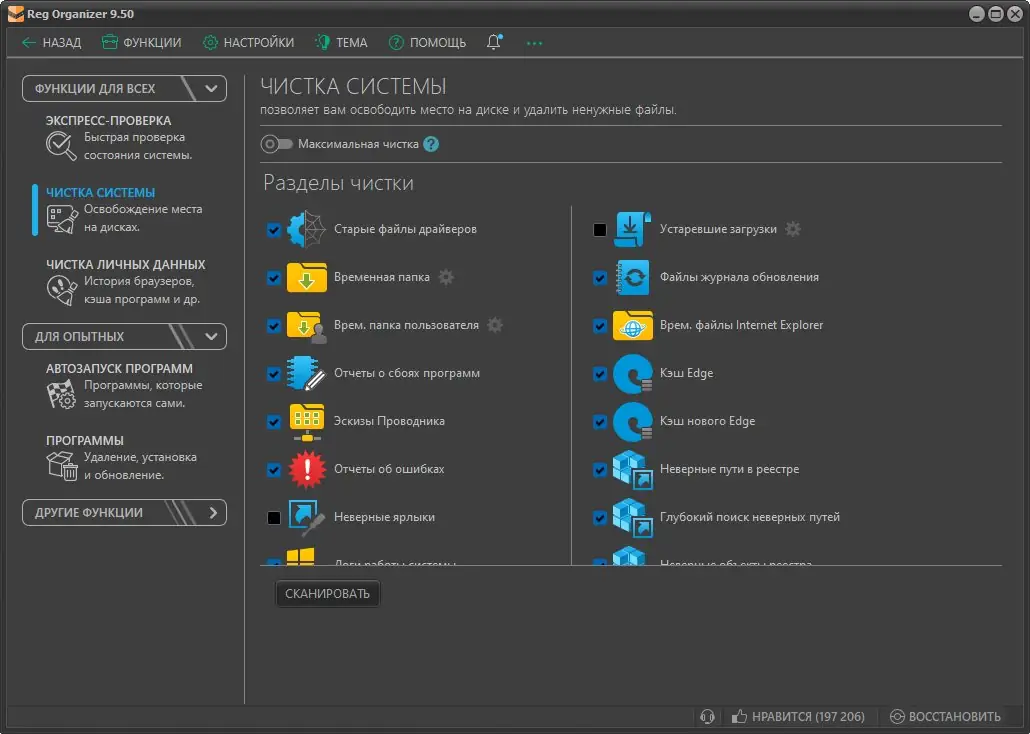Uncheck Файлы журнала обновления checkbox
Screen dimensions: 1030x734
600,278
